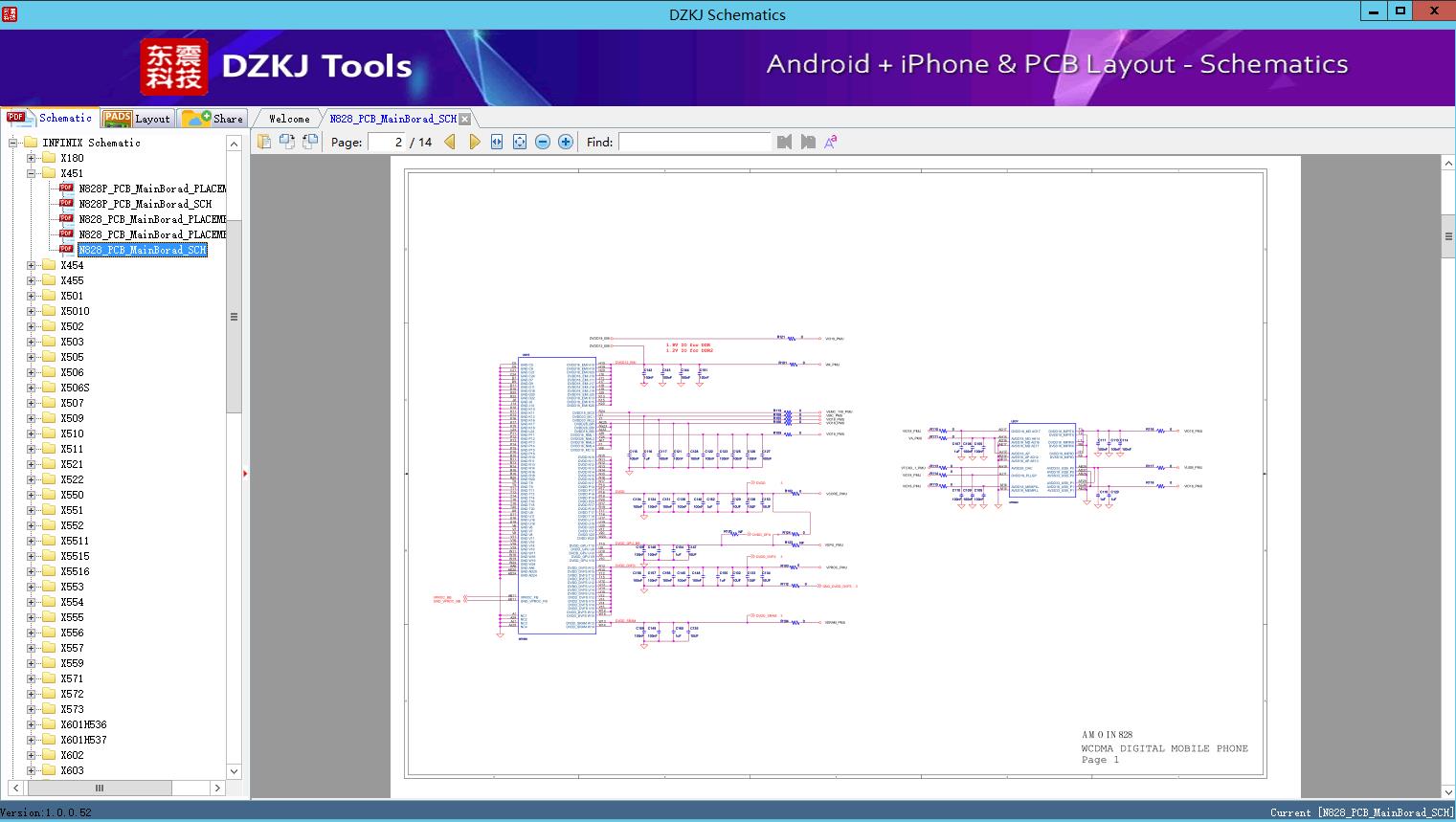Click the find previous icon
This screenshot has width=1456, height=822.
tap(785, 142)
